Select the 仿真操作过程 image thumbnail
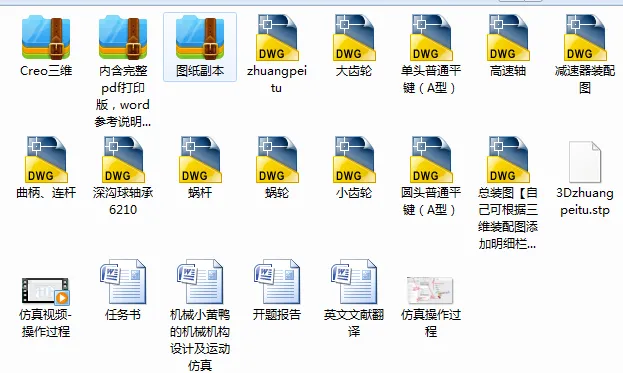Image resolution: width=623 pixels, height=373 pixels. tap(430, 291)
